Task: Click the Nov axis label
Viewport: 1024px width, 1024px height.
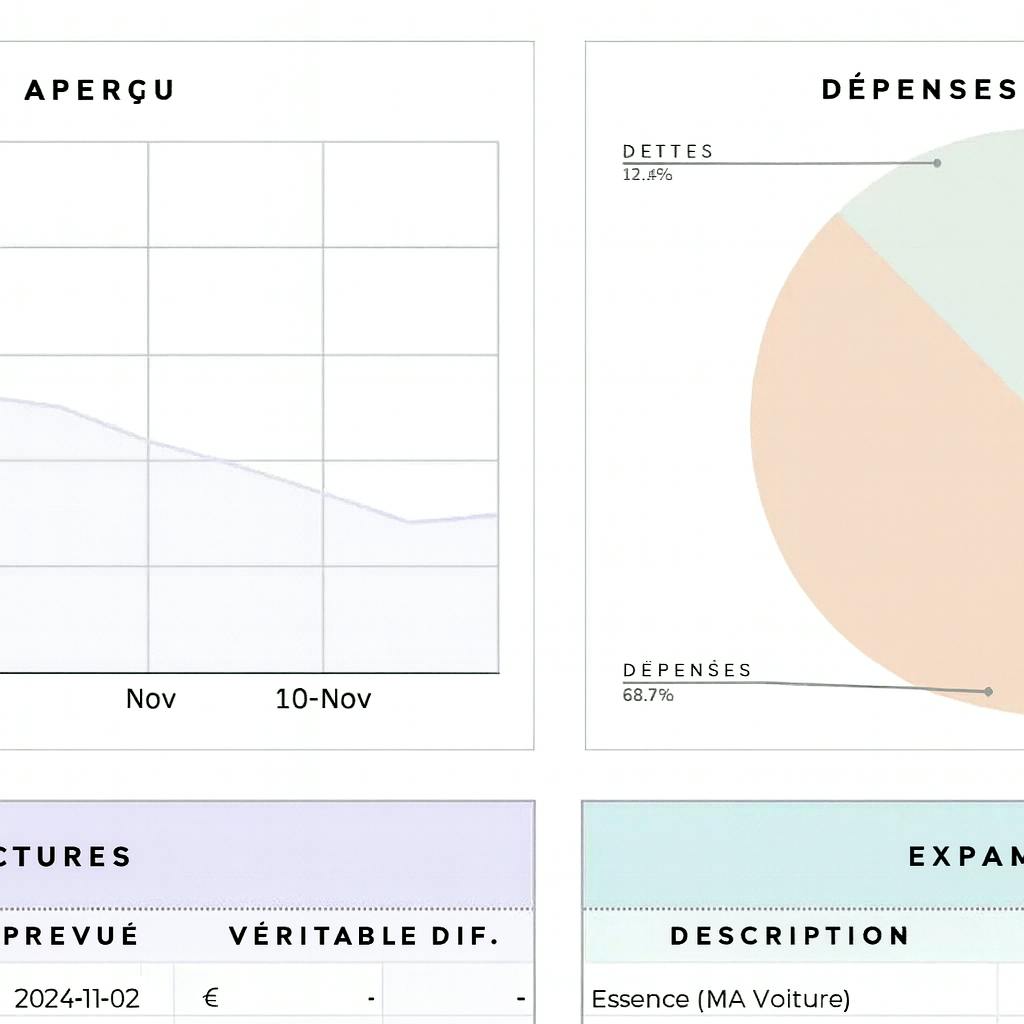Action: [151, 698]
